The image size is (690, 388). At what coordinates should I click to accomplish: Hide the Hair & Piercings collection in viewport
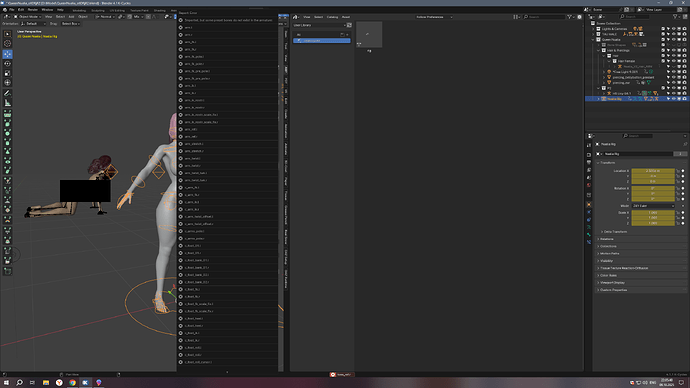point(673,50)
